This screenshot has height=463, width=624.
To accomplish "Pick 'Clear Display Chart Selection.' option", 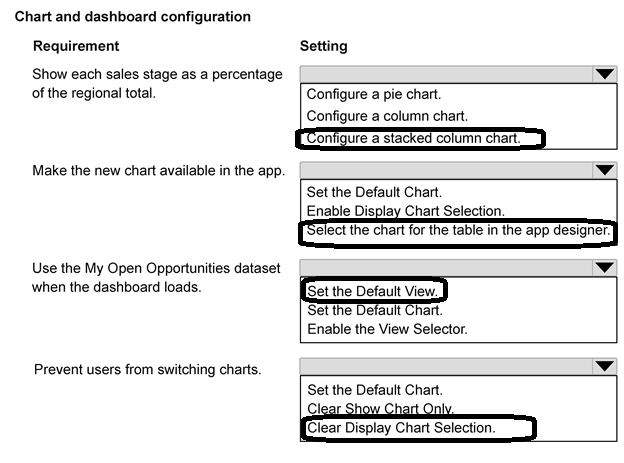I will 402,428.
